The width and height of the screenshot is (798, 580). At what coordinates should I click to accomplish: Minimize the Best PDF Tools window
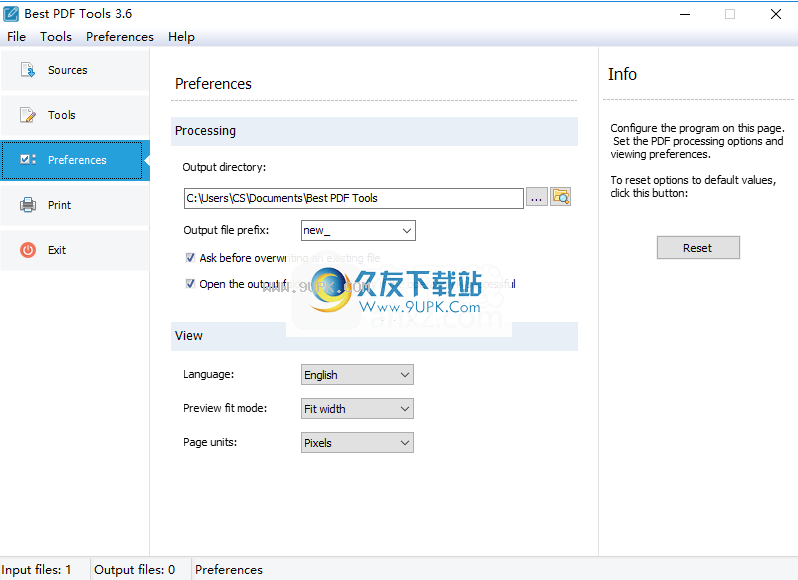(685, 14)
